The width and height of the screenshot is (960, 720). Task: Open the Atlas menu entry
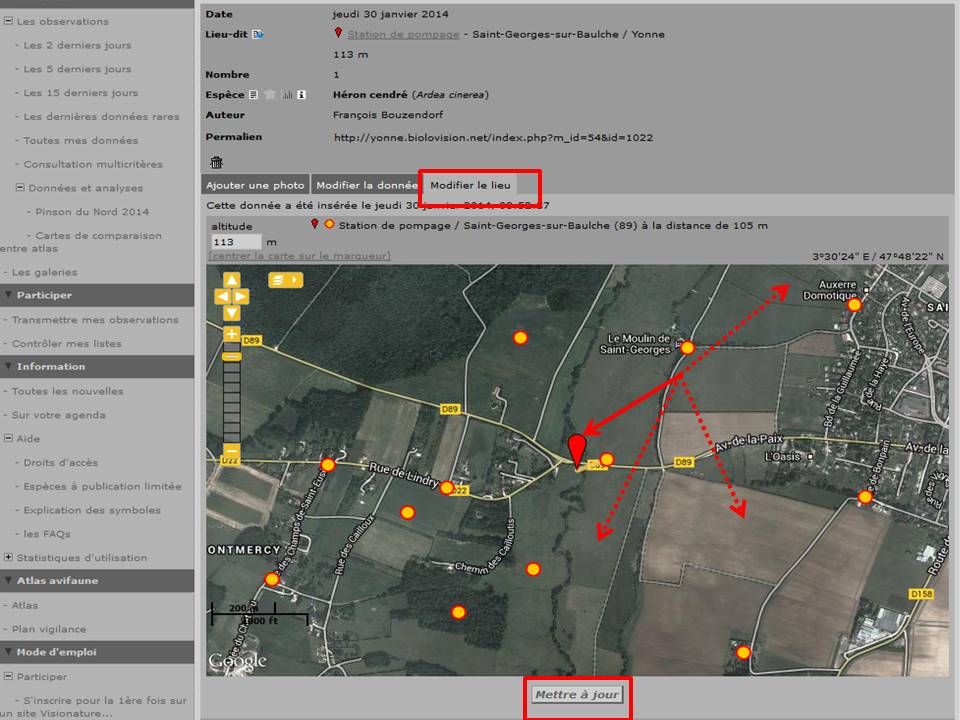[x=24, y=605]
